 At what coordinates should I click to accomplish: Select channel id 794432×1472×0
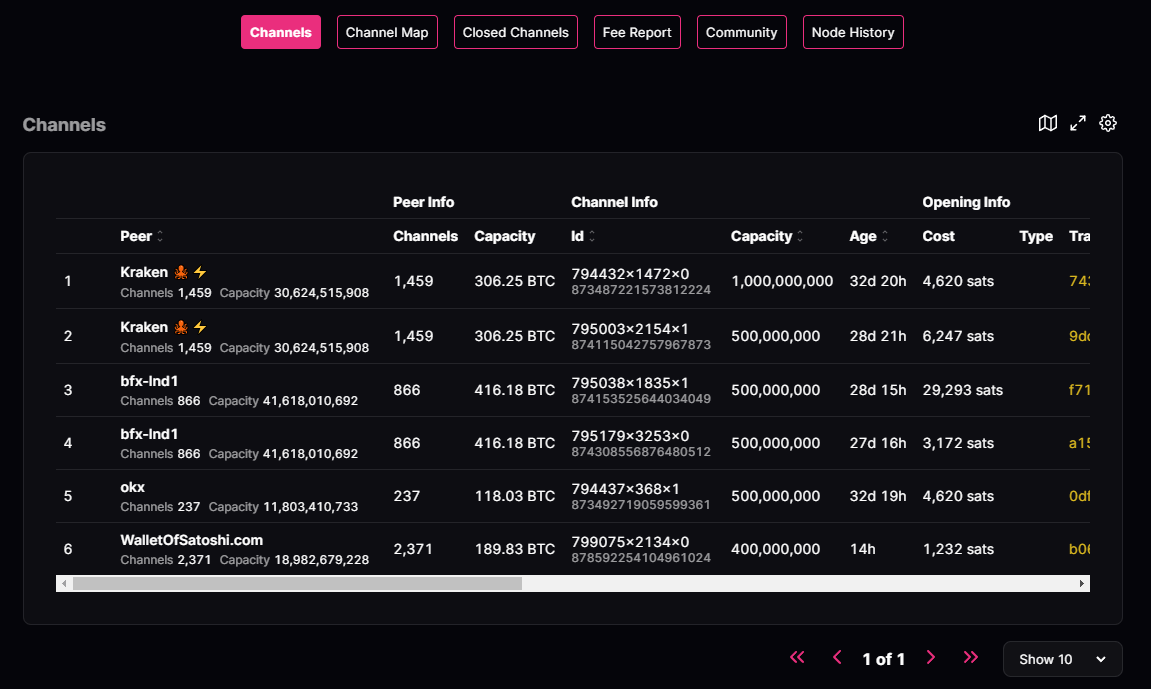[630, 274]
